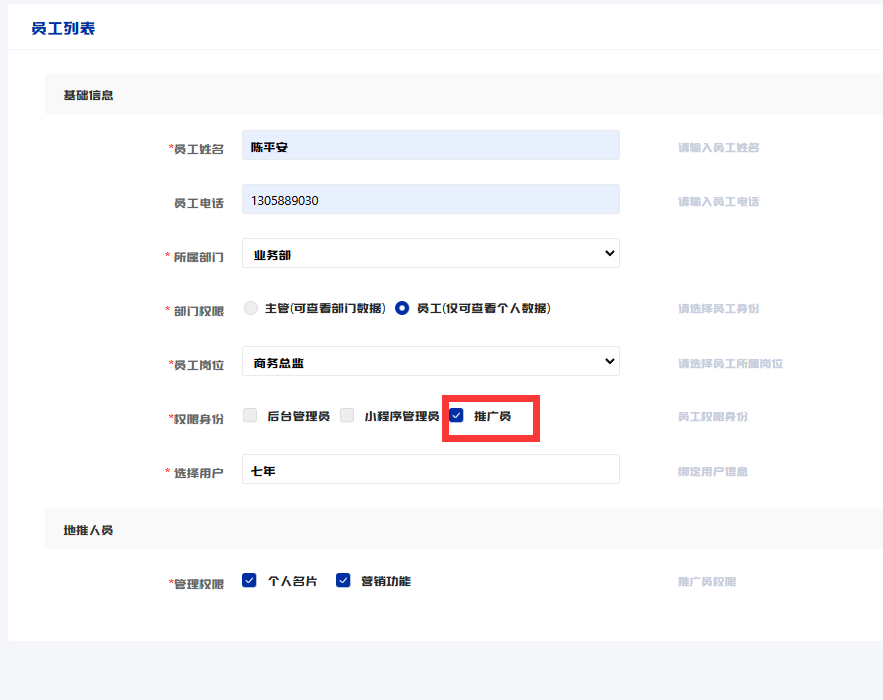The height and width of the screenshot is (700, 883).
Task: Open the 员工岗位 dropdown showing 商务总监
Action: (430, 362)
